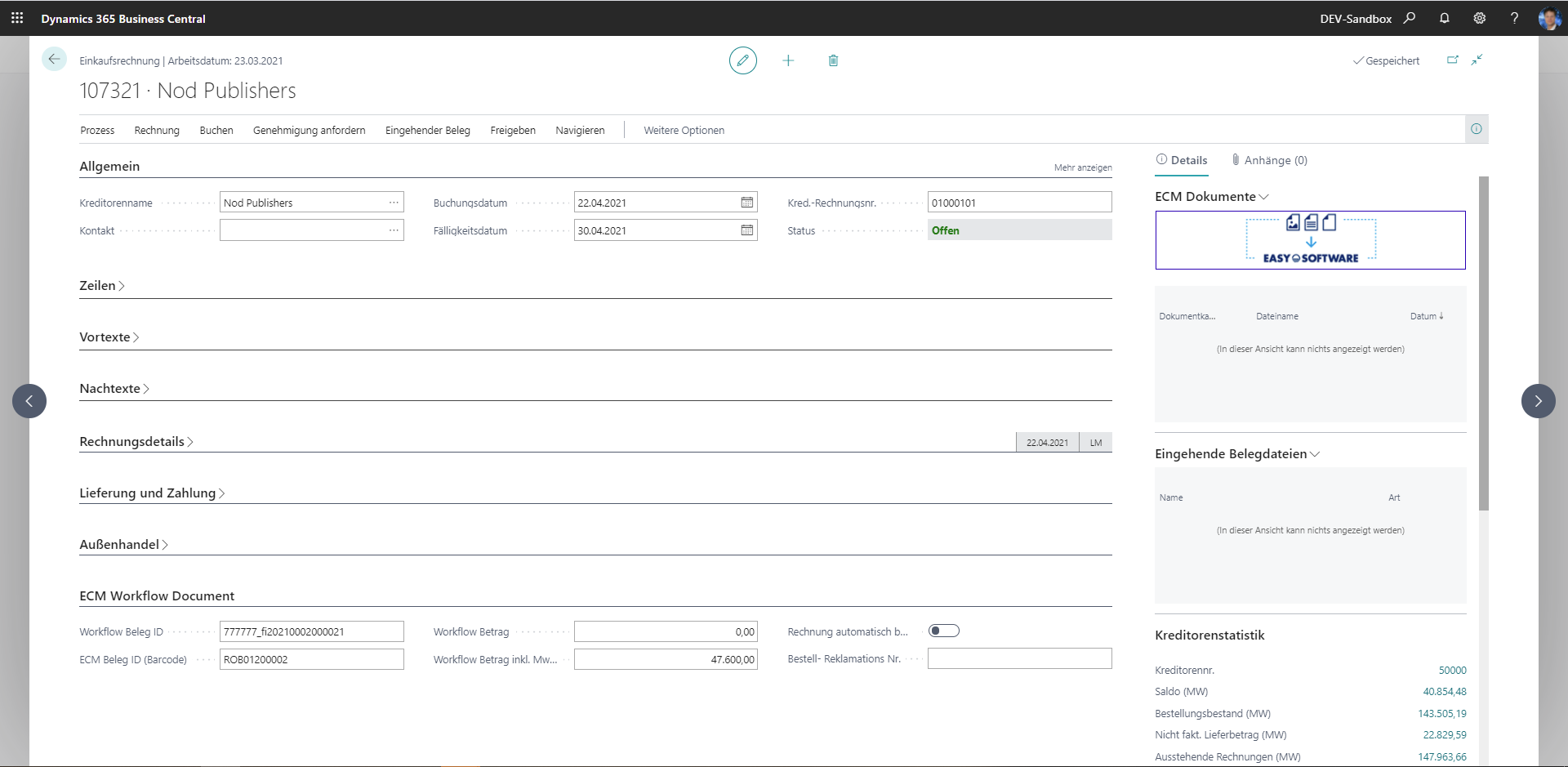Click the Status value Offen
This screenshot has height=767, width=1568.
tap(1019, 230)
